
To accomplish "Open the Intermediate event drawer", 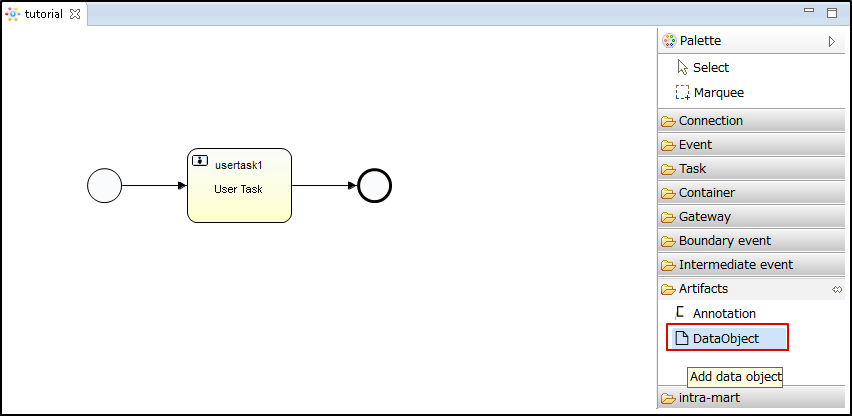I will point(752,264).
